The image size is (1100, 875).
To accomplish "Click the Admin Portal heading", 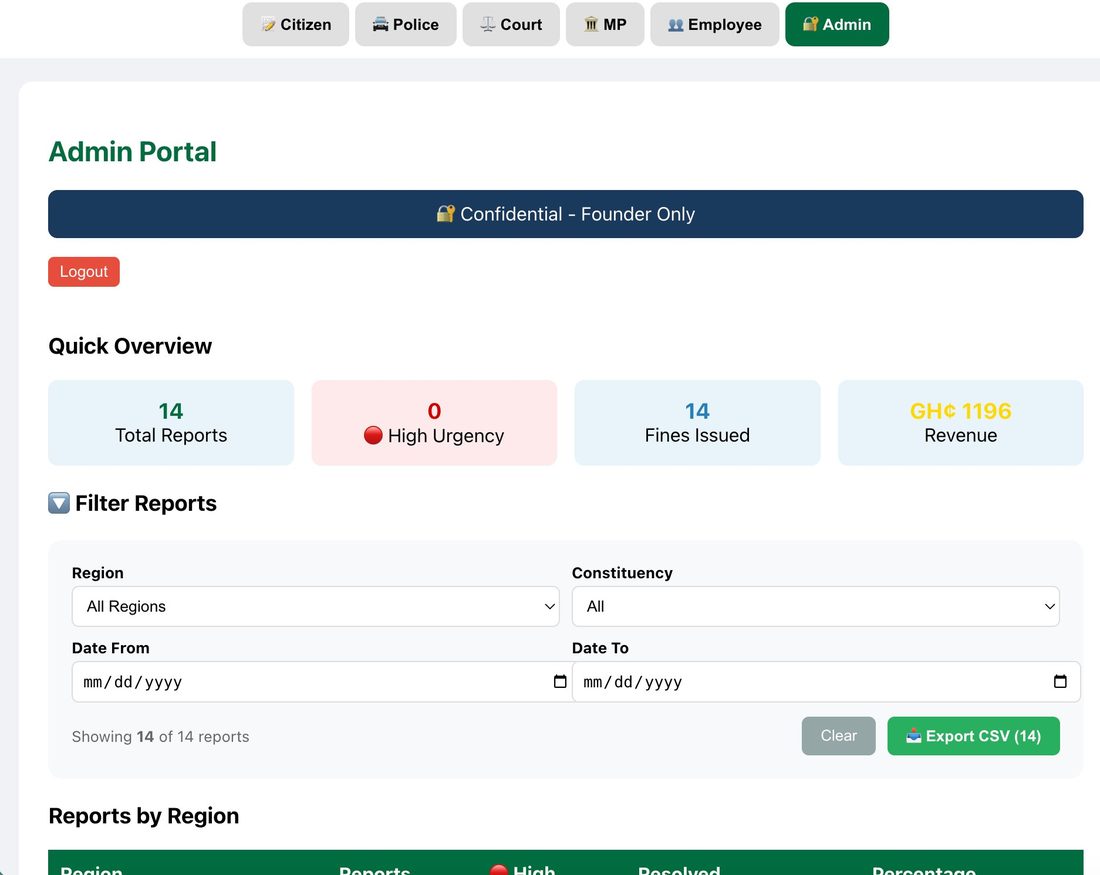I will coord(133,152).
